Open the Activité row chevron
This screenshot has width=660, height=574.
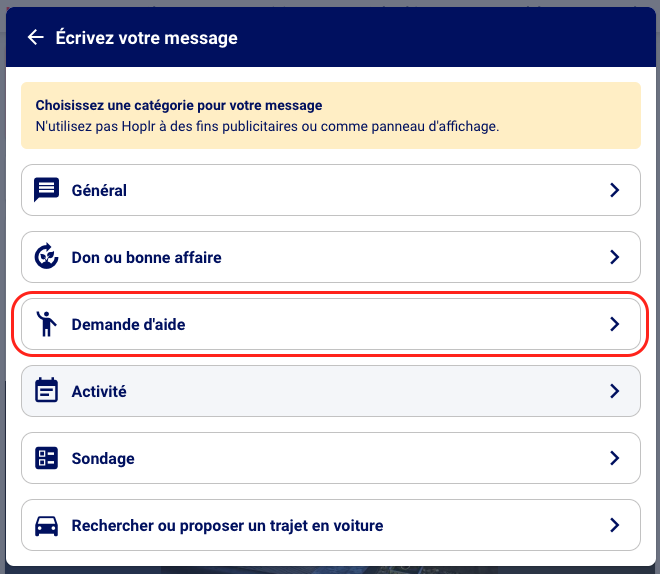[x=615, y=391]
